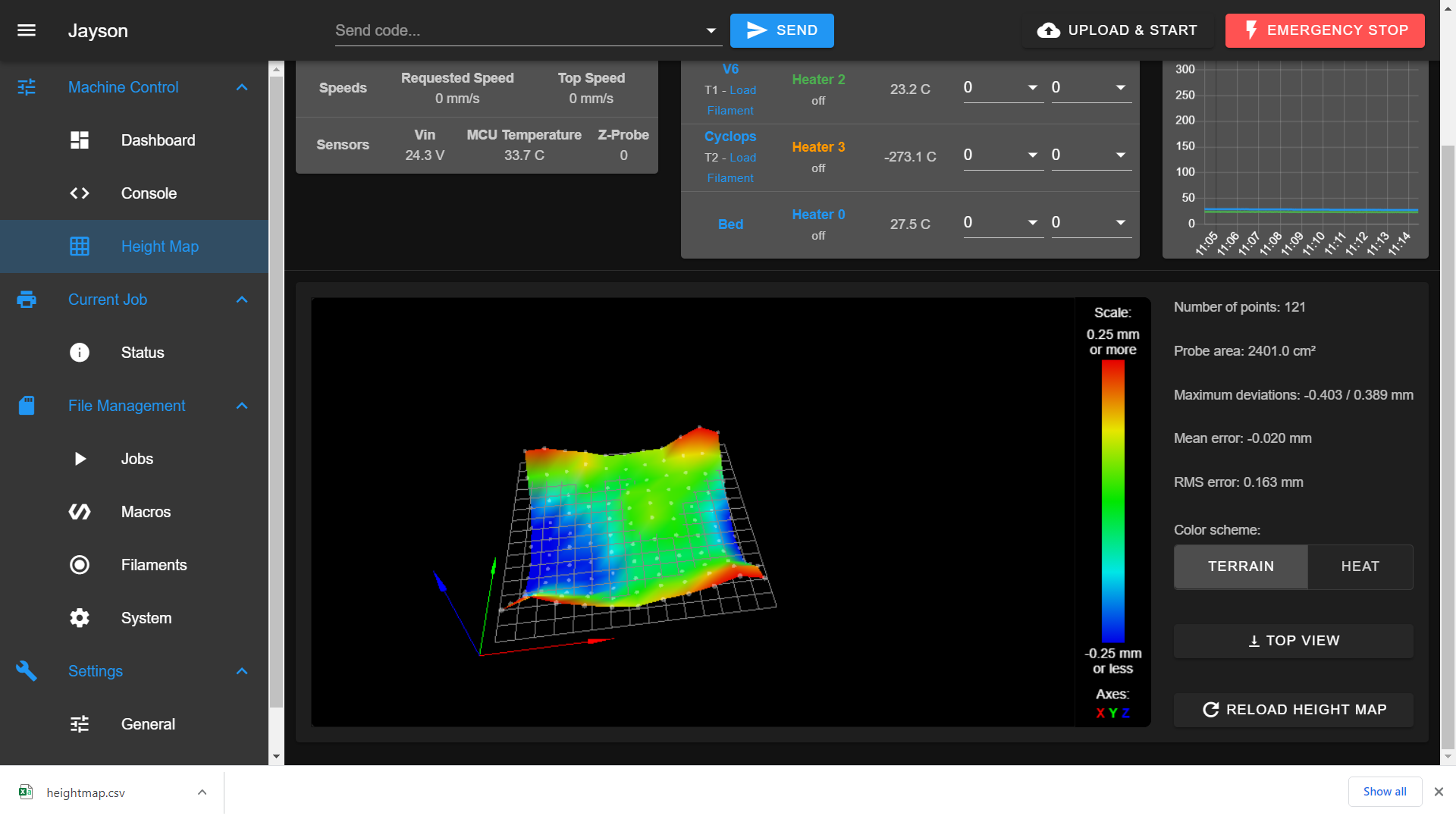Open the Filaments page
Screen dimensions: 1456x819
tap(134, 565)
